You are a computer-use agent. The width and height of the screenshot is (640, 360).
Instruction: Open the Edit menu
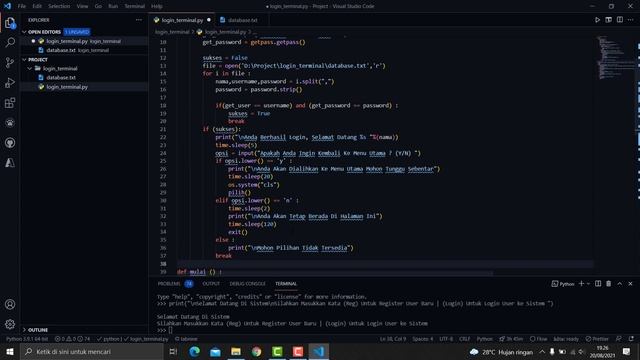click(37, 6)
